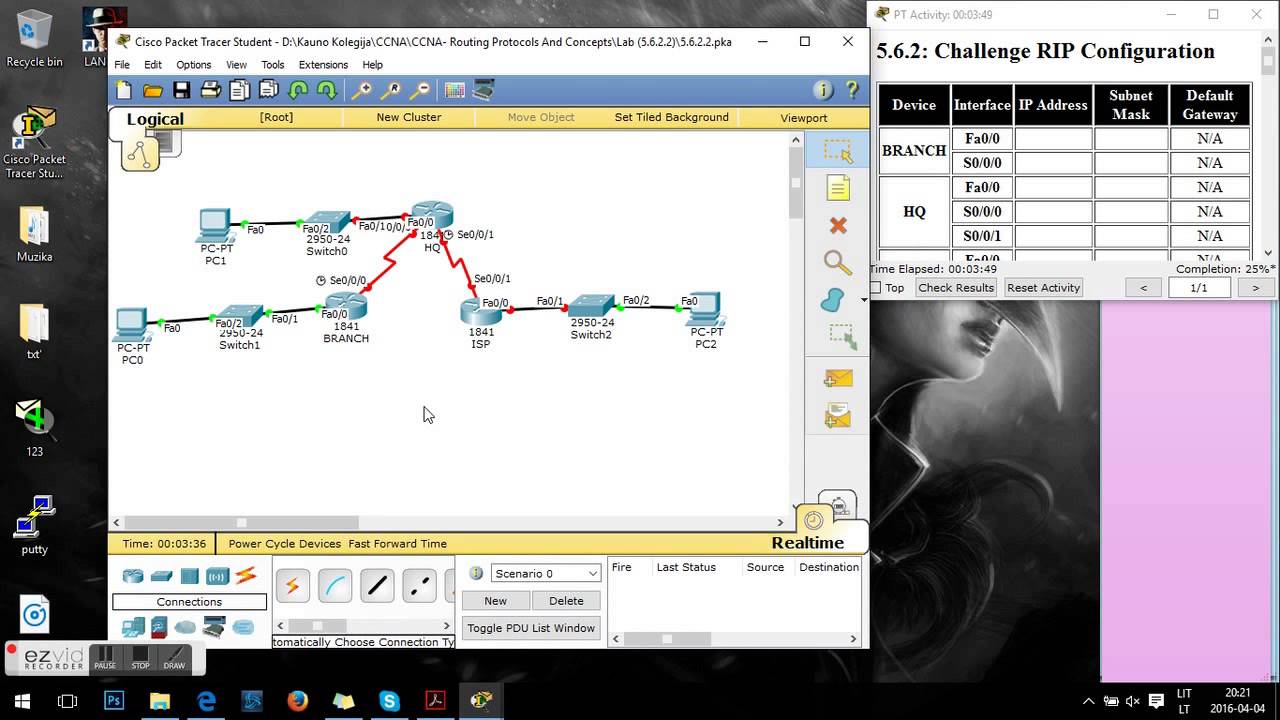Image resolution: width=1280 pixels, height=720 pixels.
Task: Choose the Select tool in right toolbar
Action: 837,151
